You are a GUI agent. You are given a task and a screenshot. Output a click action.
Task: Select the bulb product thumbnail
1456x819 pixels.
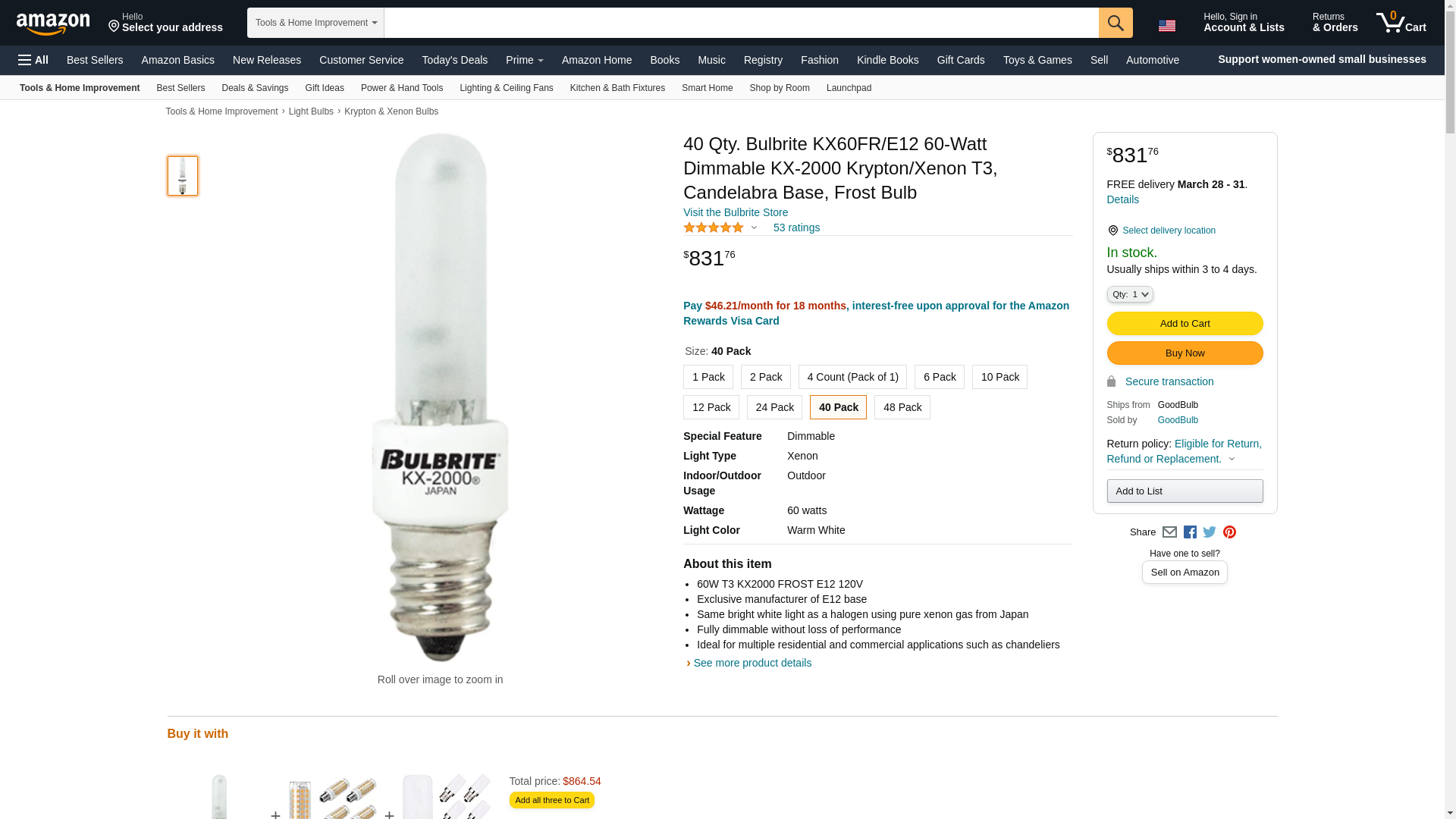point(183,176)
